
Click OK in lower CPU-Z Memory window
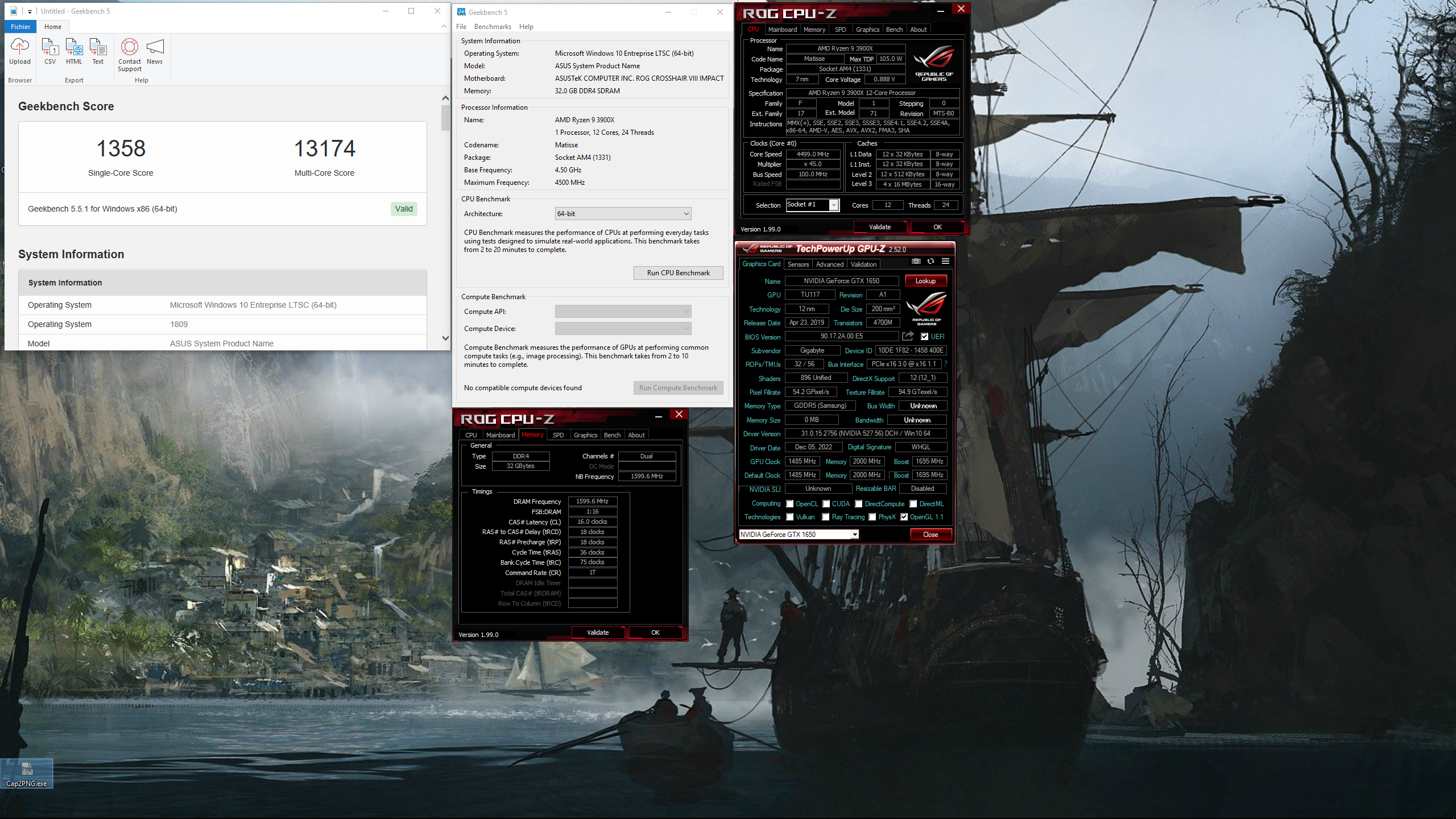pos(655,632)
